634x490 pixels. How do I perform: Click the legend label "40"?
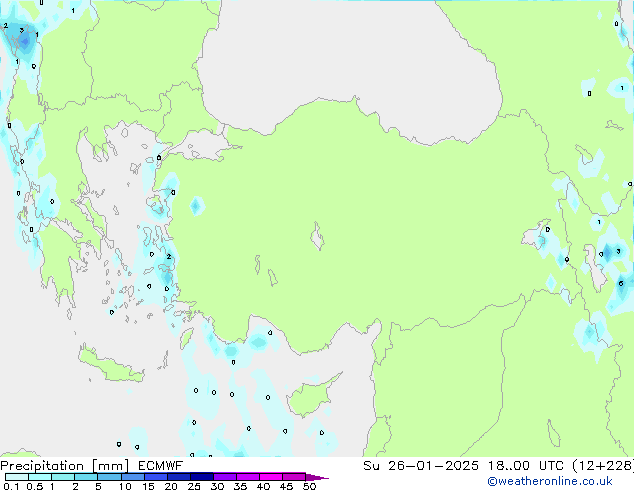[x=263, y=486]
